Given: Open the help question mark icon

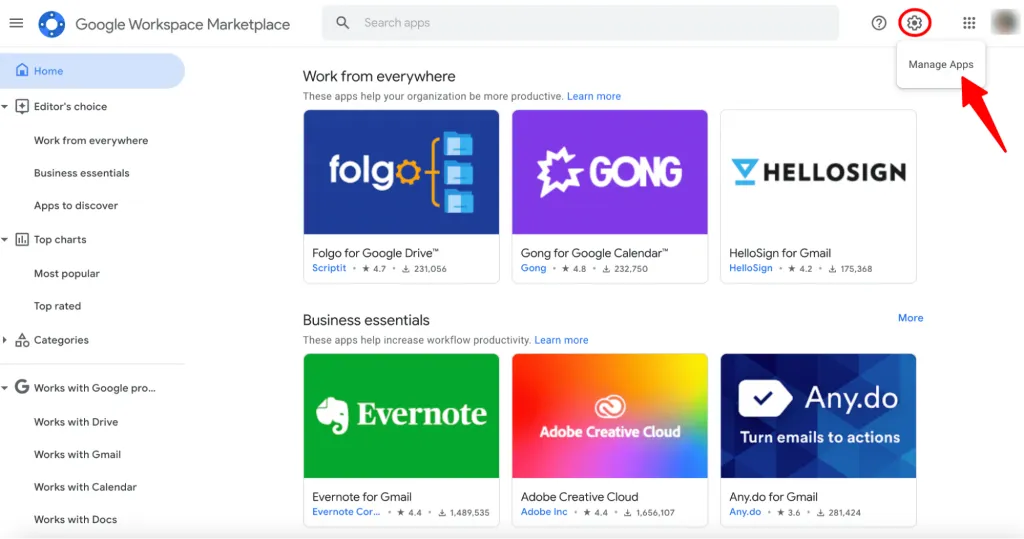Looking at the screenshot, I should [879, 23].
